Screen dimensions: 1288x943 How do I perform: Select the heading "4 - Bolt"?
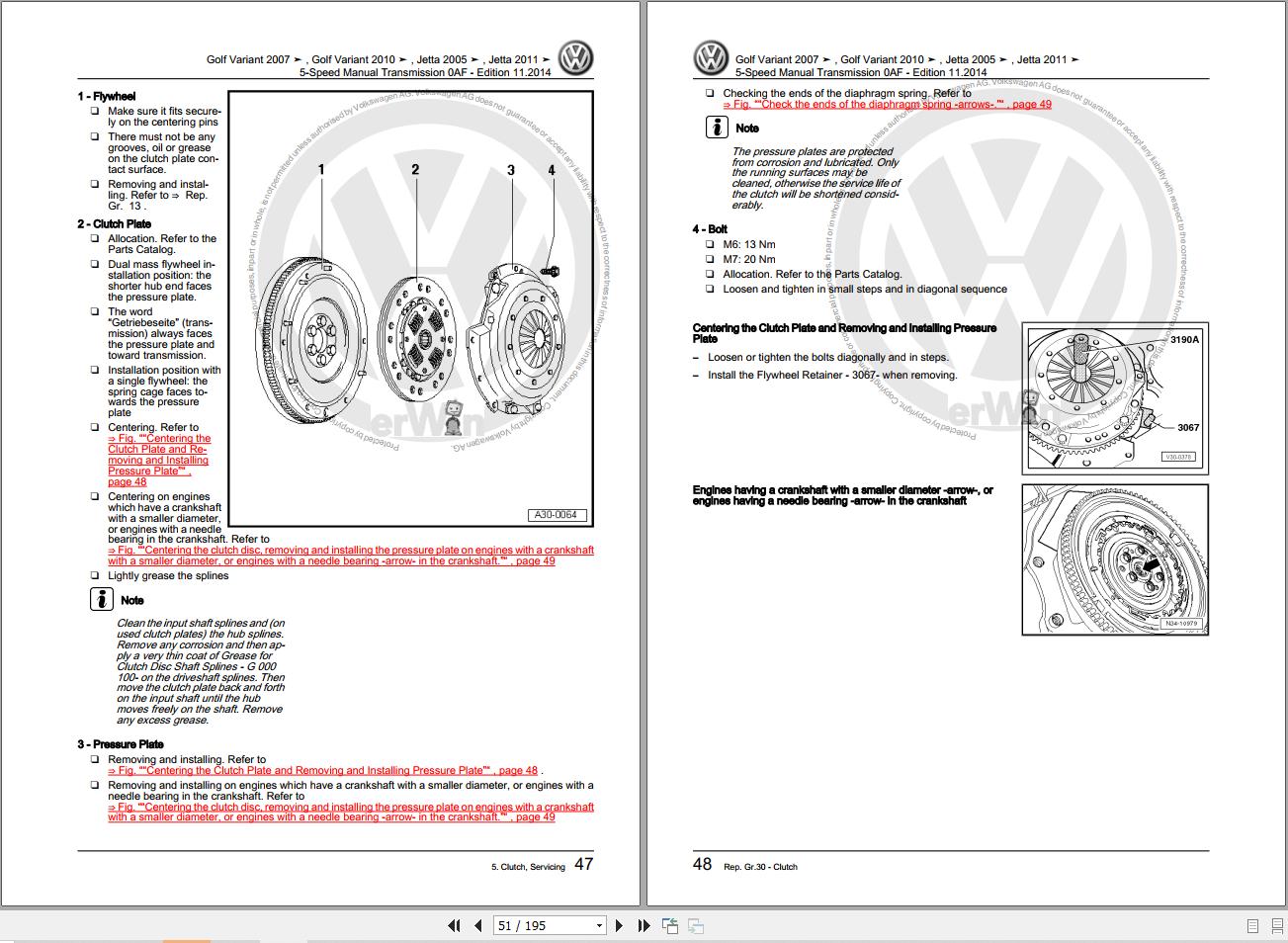[710, 229]
